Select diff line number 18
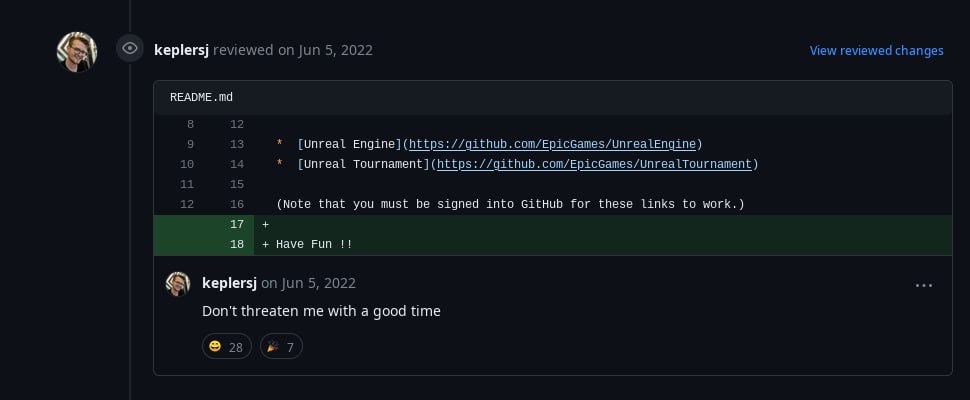The height and width of the screenshot is (400, 970). tap(237, 244)
